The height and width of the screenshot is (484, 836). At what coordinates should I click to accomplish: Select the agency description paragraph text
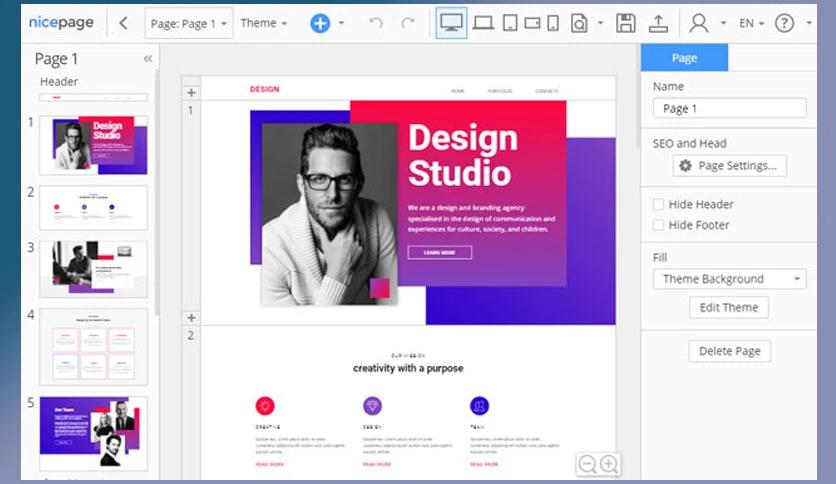pyautogui.click(x=481, y=219)
